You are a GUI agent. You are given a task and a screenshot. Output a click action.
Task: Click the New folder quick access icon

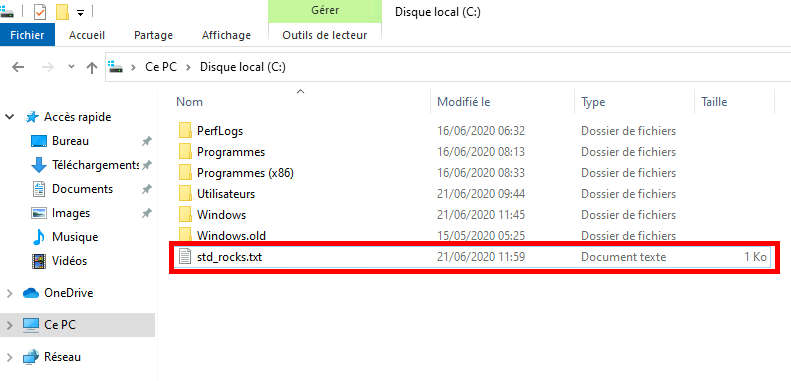tap(63, 11)
